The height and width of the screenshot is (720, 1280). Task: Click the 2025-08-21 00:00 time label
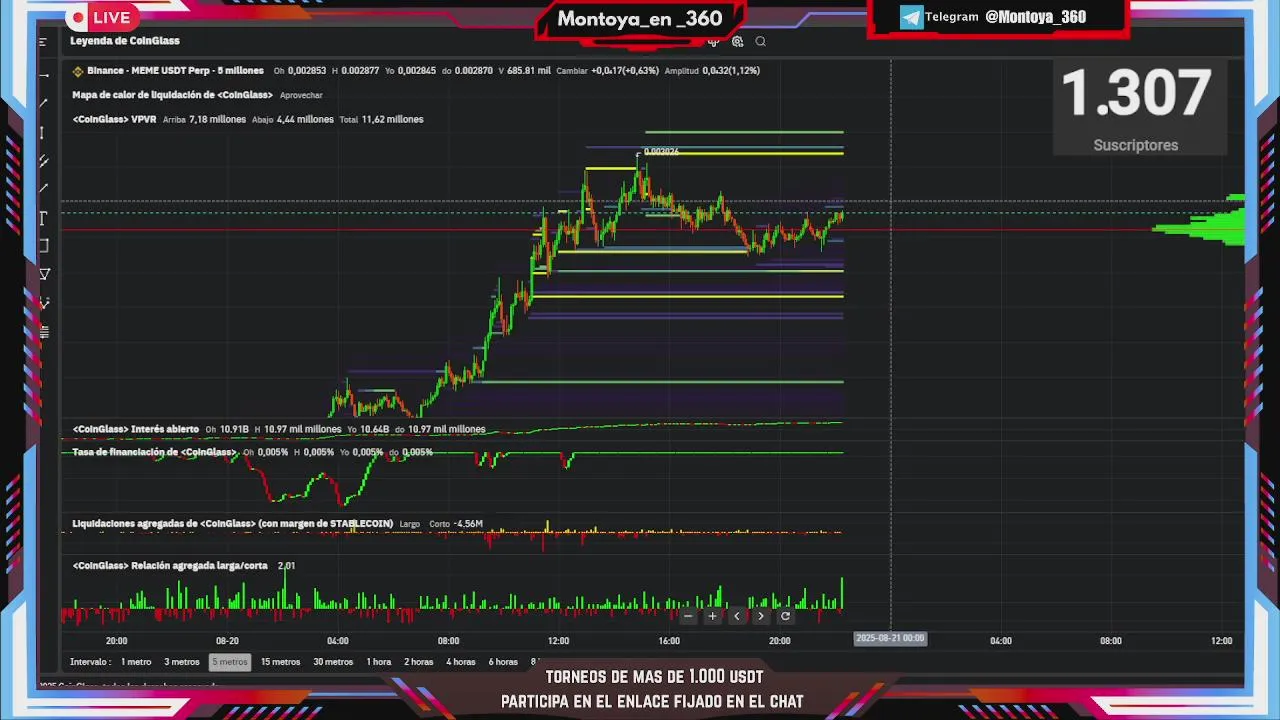pyautogui.click(x=890, y=638)
